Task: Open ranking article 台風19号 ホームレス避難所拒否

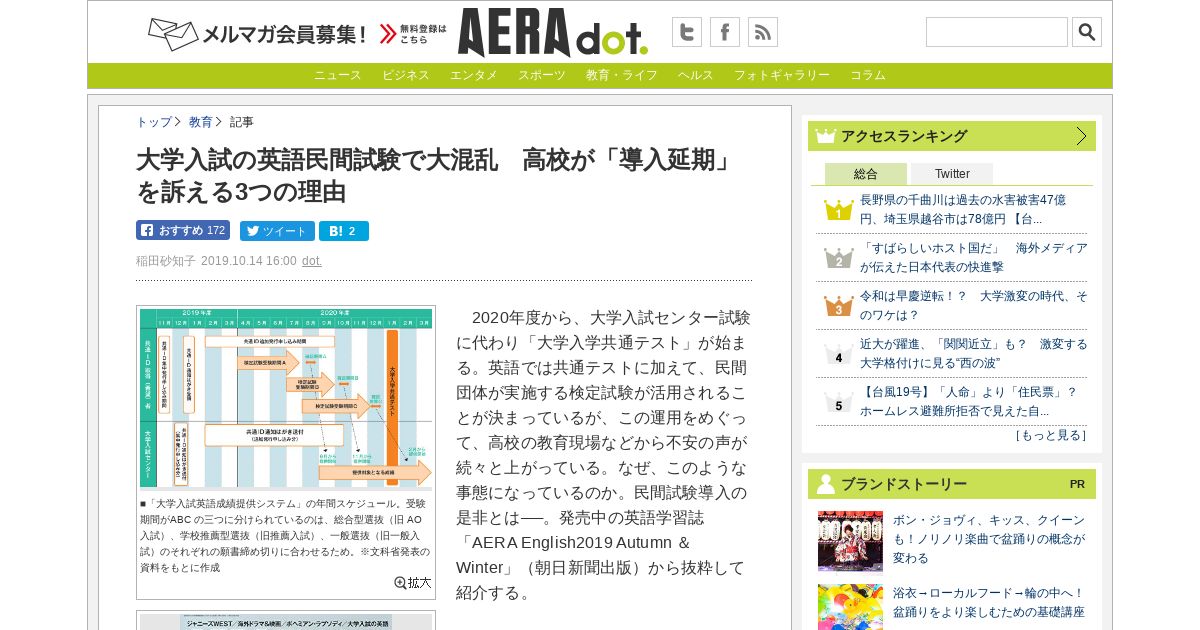Action: 968,401
